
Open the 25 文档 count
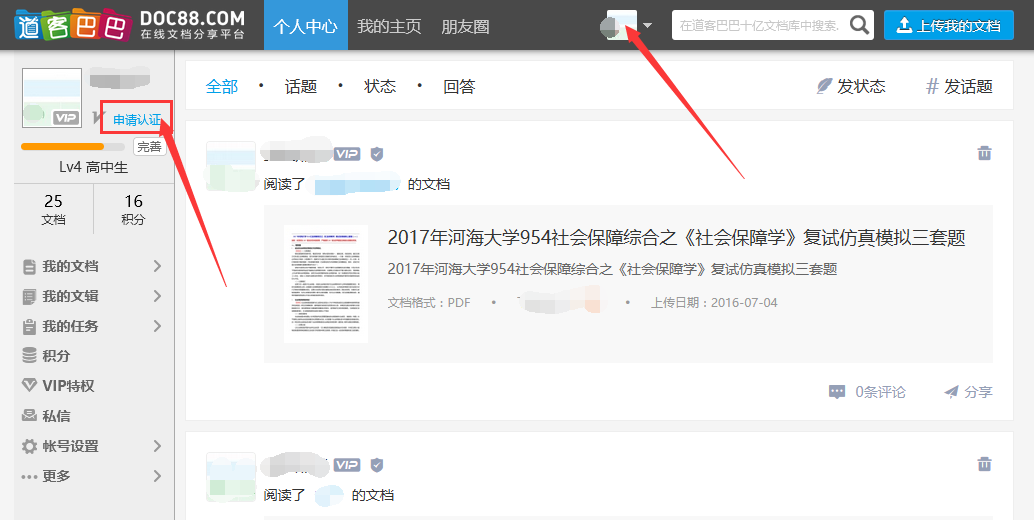coord(53,209)
